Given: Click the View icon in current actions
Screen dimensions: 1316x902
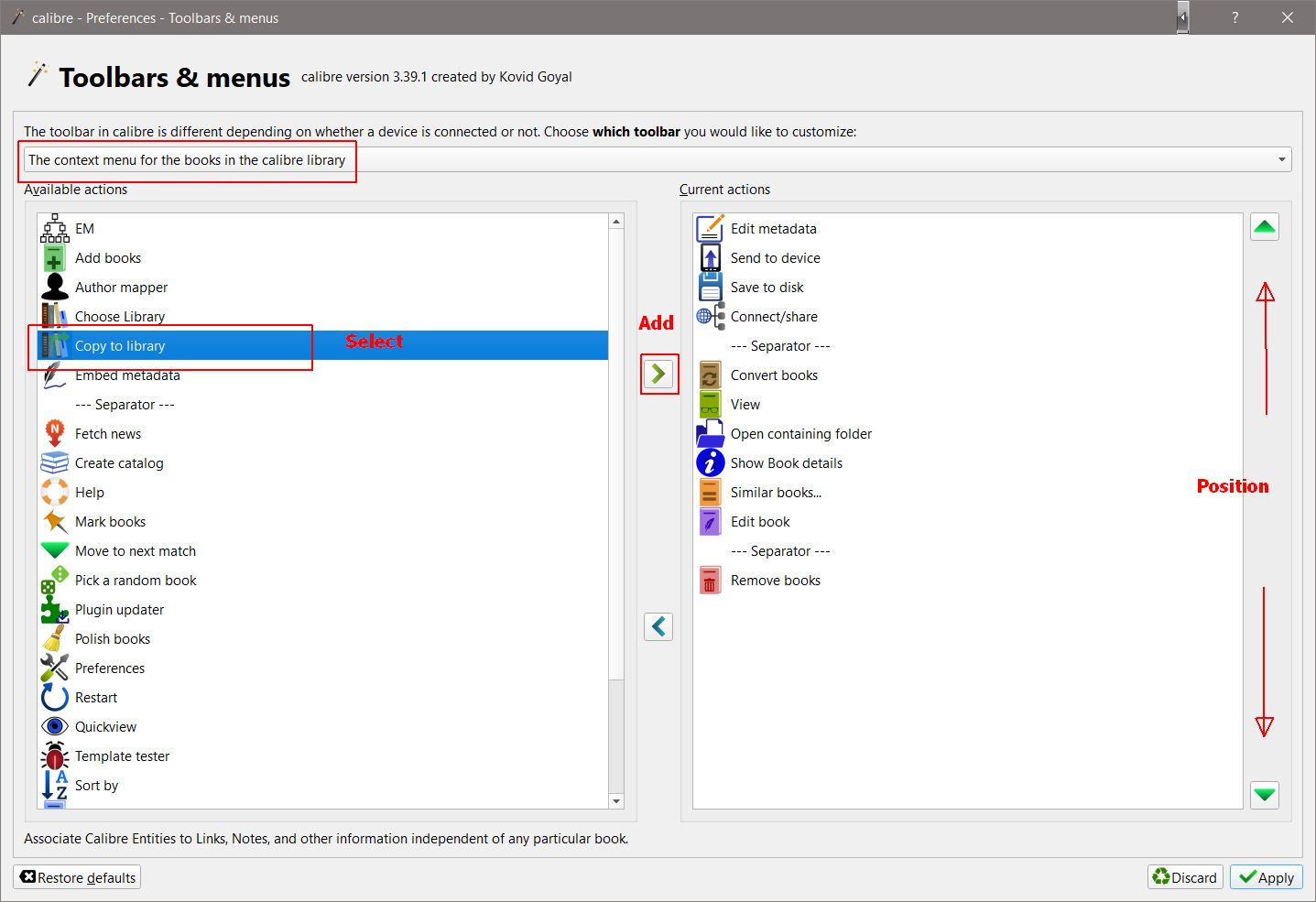Looking at the screenshot, I should pos(711,404).
